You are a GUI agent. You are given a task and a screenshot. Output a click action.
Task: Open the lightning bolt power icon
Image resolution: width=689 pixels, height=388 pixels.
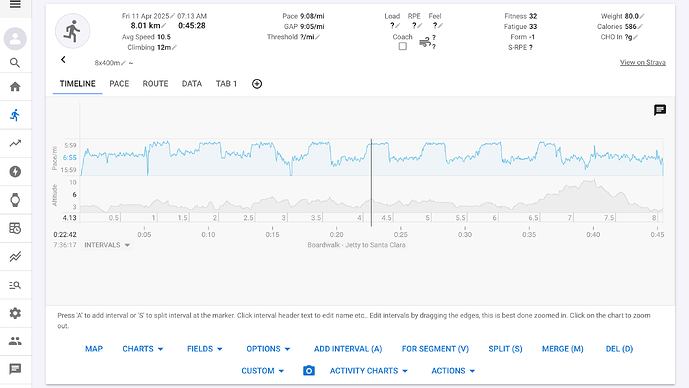[15, 171]
